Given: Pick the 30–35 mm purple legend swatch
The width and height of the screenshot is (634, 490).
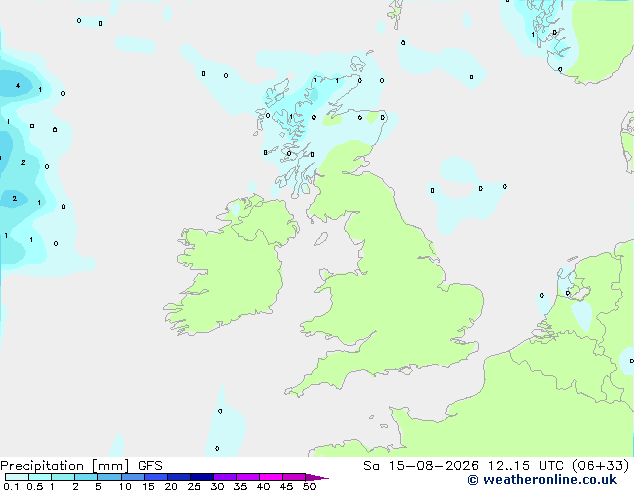Looking at the screenshot, I should [224, 477].
